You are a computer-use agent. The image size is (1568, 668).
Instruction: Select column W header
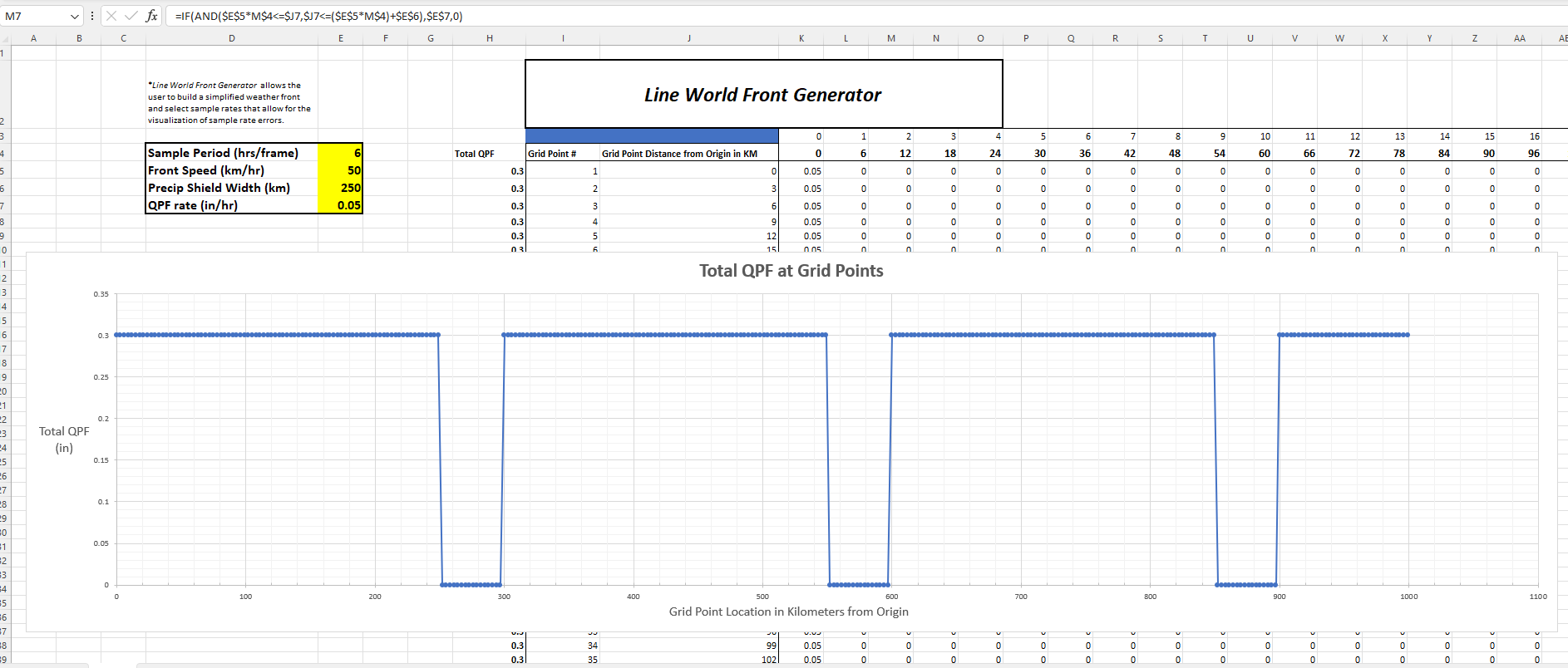click(1340, 38)
